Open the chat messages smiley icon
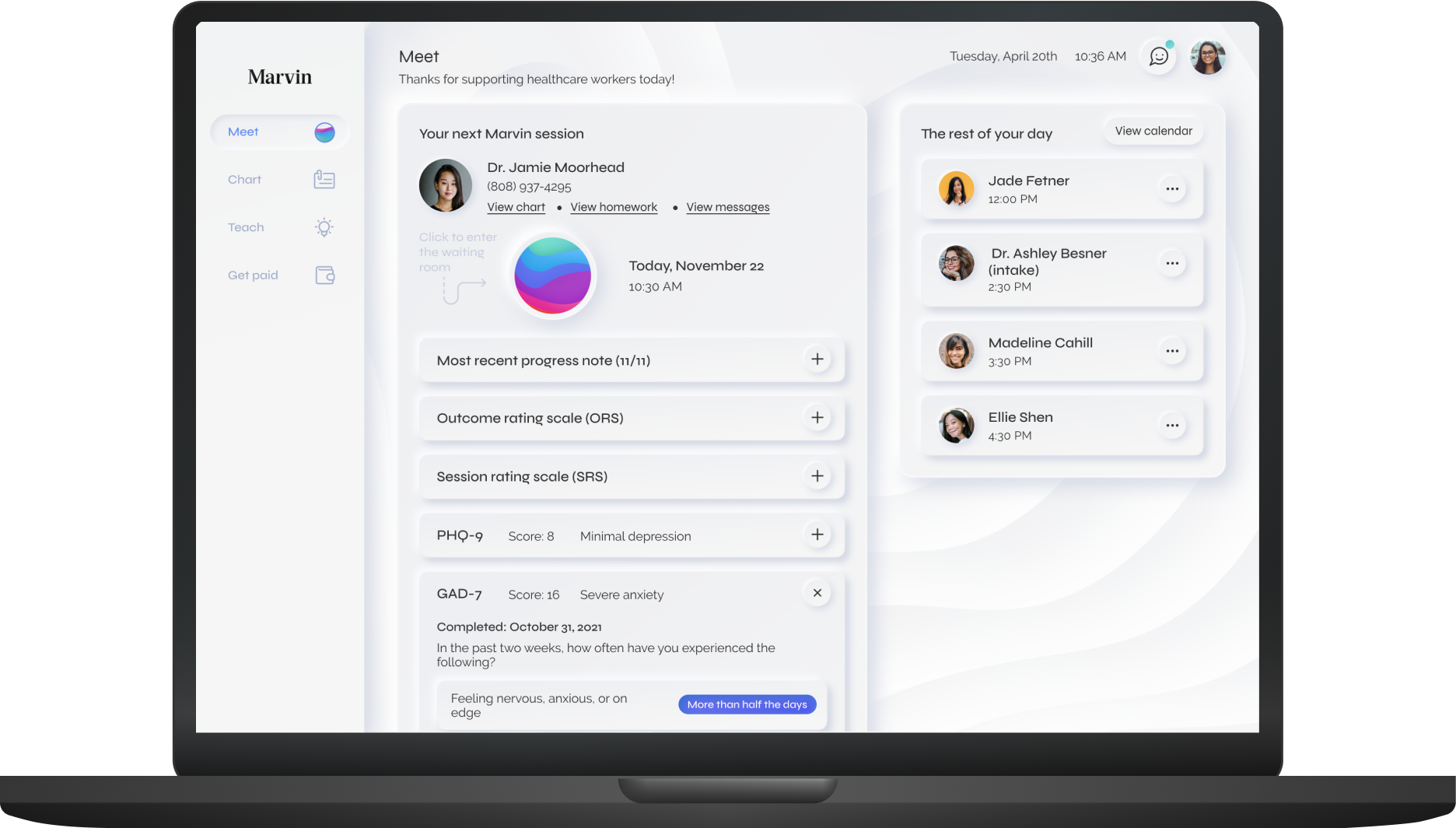This screenshot has width=1456, height=828. coord(1159,57)
